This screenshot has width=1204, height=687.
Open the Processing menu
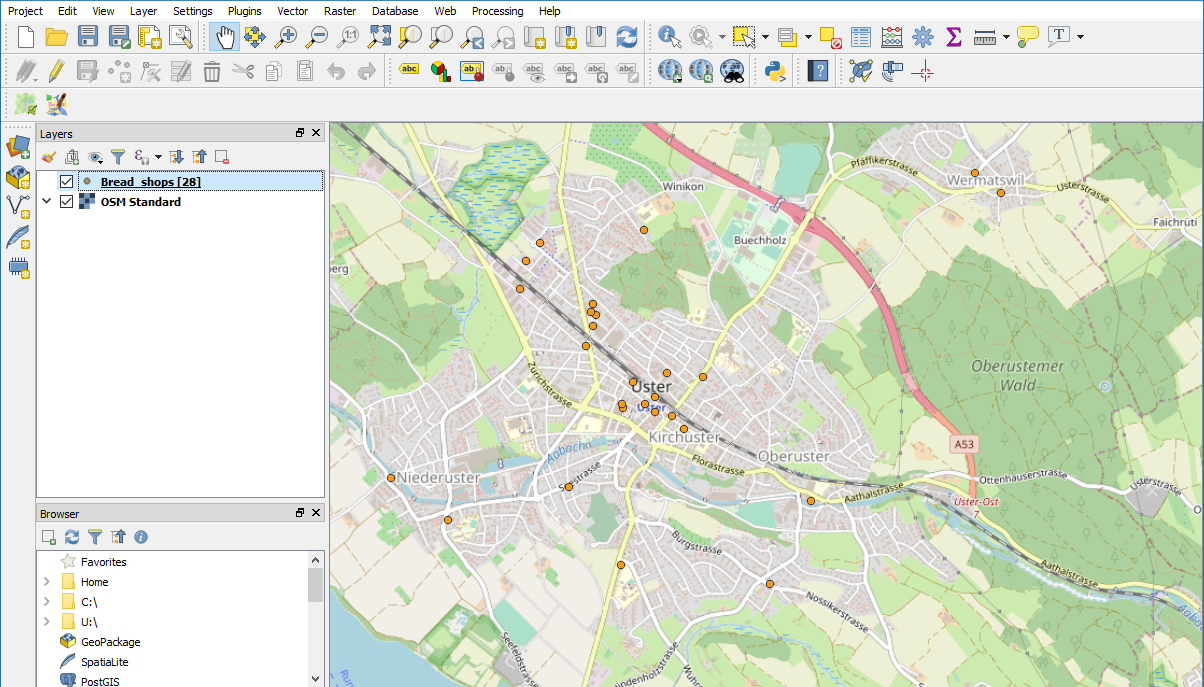click(x=497, y=11)
